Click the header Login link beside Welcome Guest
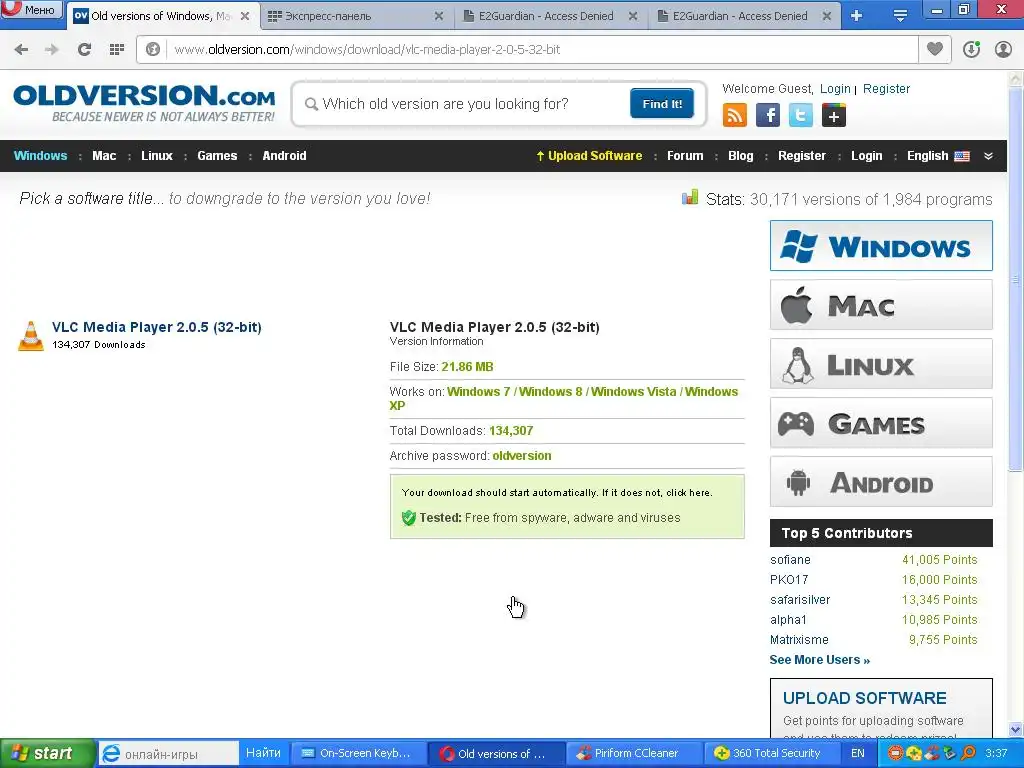 (835, 89)
